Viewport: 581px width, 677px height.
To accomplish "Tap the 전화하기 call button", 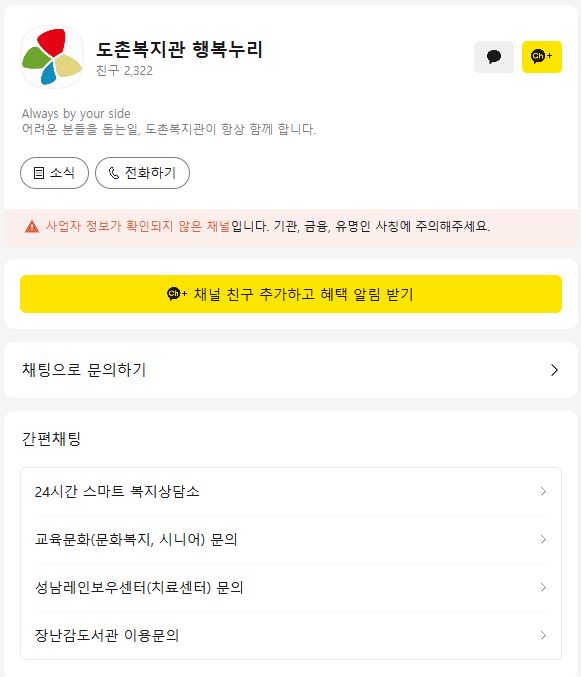I will (142, 173).
